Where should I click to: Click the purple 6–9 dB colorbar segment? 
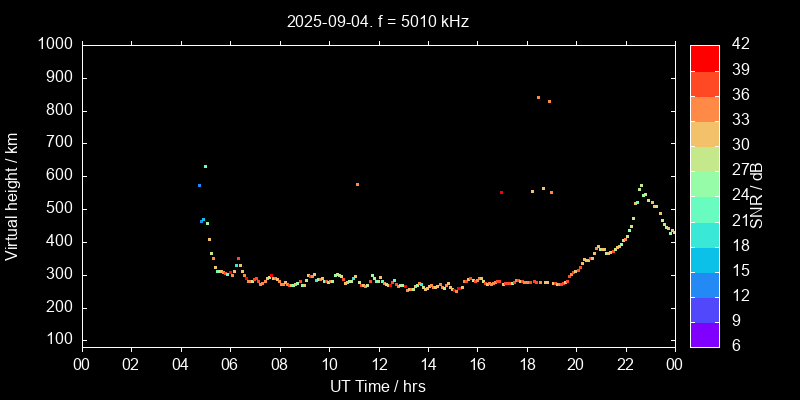click(704, 332)
